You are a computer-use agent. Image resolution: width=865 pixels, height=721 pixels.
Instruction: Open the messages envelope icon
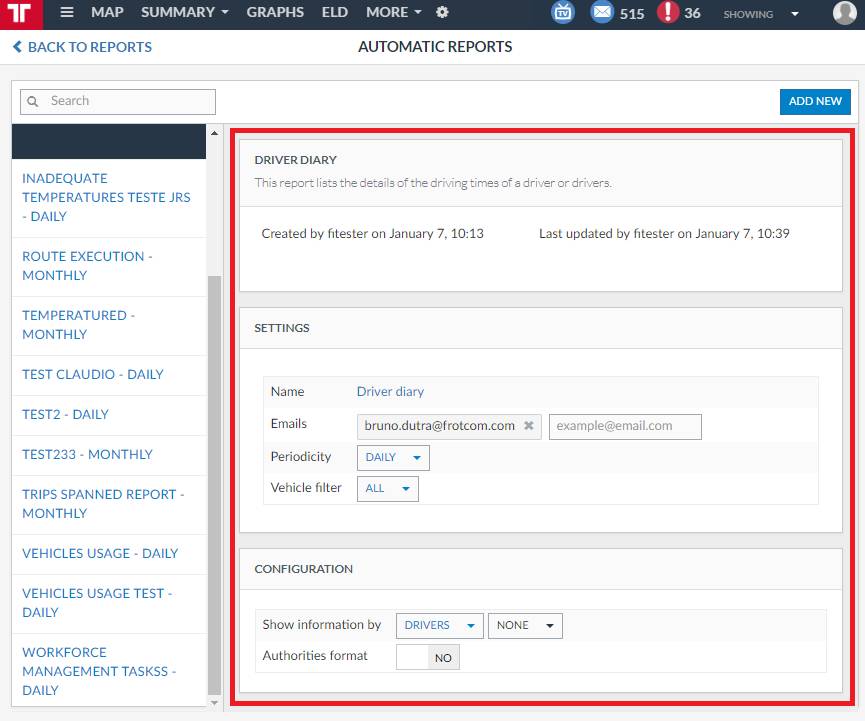coord(601,13)
